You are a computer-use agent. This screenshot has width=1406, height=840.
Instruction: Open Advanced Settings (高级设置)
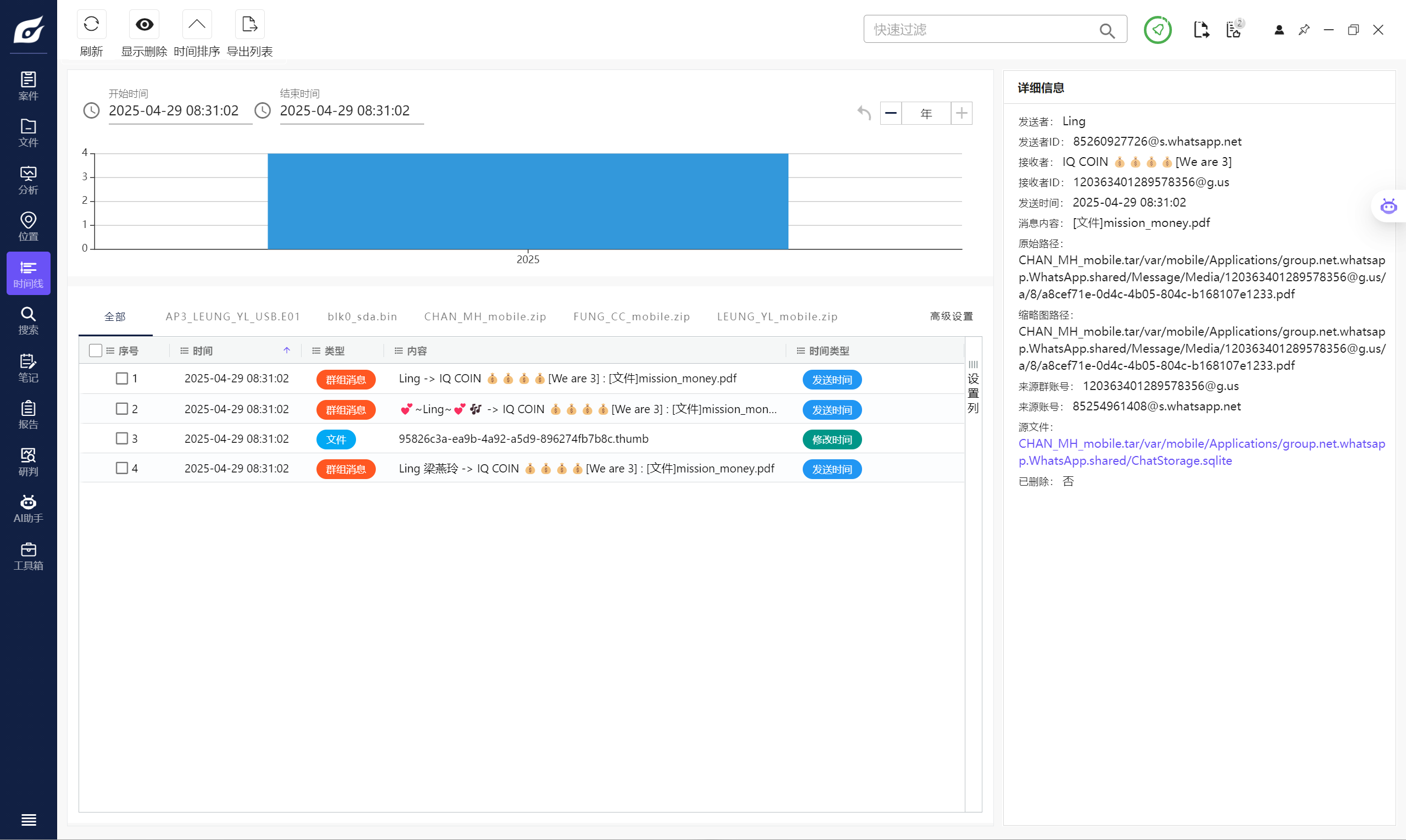click(x=951, y=316)
